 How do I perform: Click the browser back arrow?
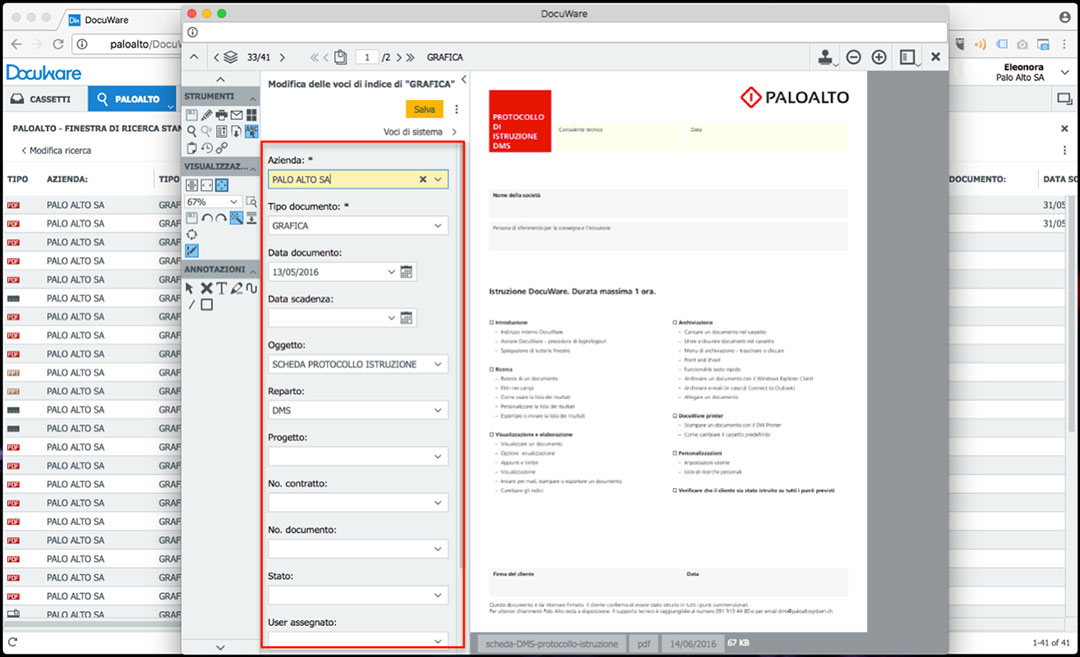click(17, 44)
